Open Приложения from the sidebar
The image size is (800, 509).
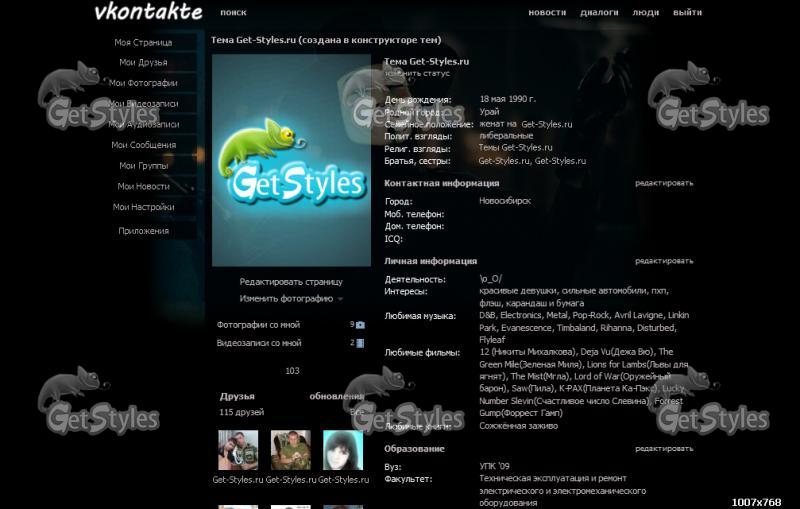[143, 231]
